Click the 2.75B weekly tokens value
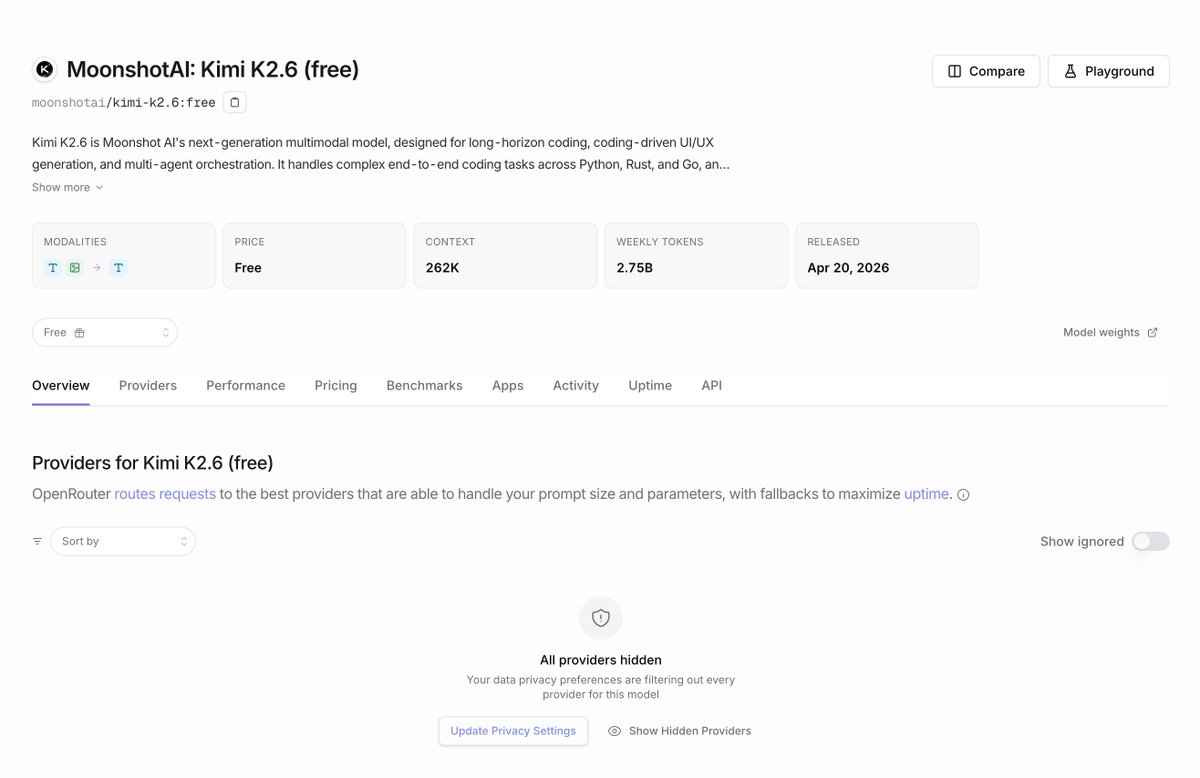 [634, 268]
